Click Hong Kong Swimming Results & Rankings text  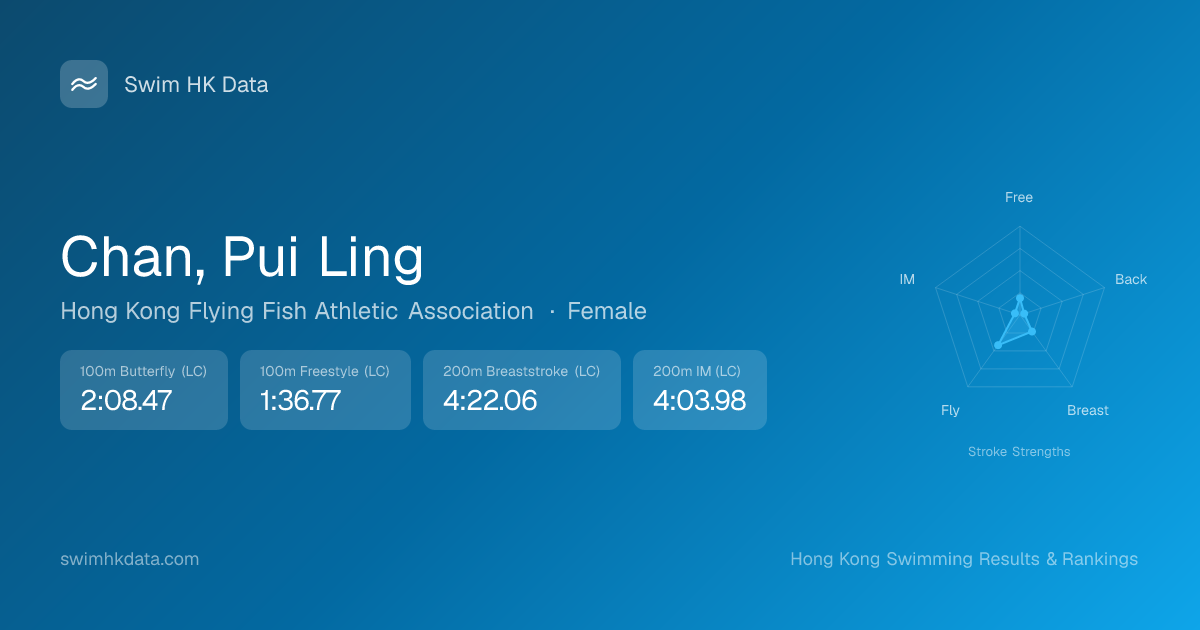pyautogui.click(x=964, y=559)
